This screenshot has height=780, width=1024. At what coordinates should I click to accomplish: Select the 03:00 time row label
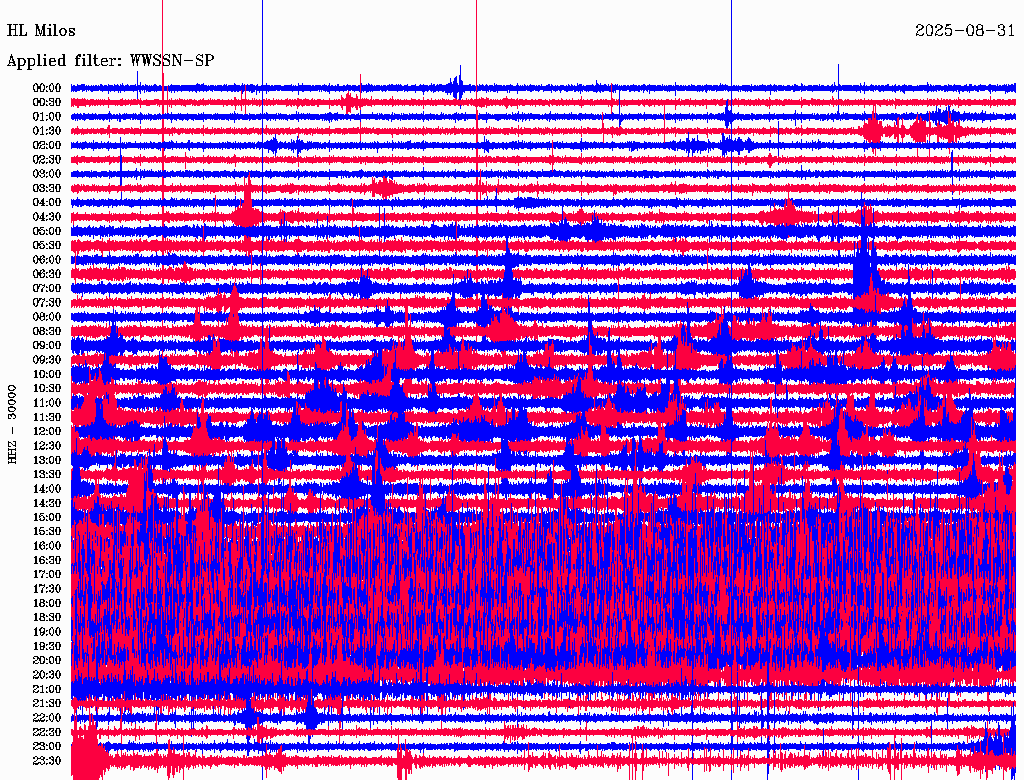point(47,174)
